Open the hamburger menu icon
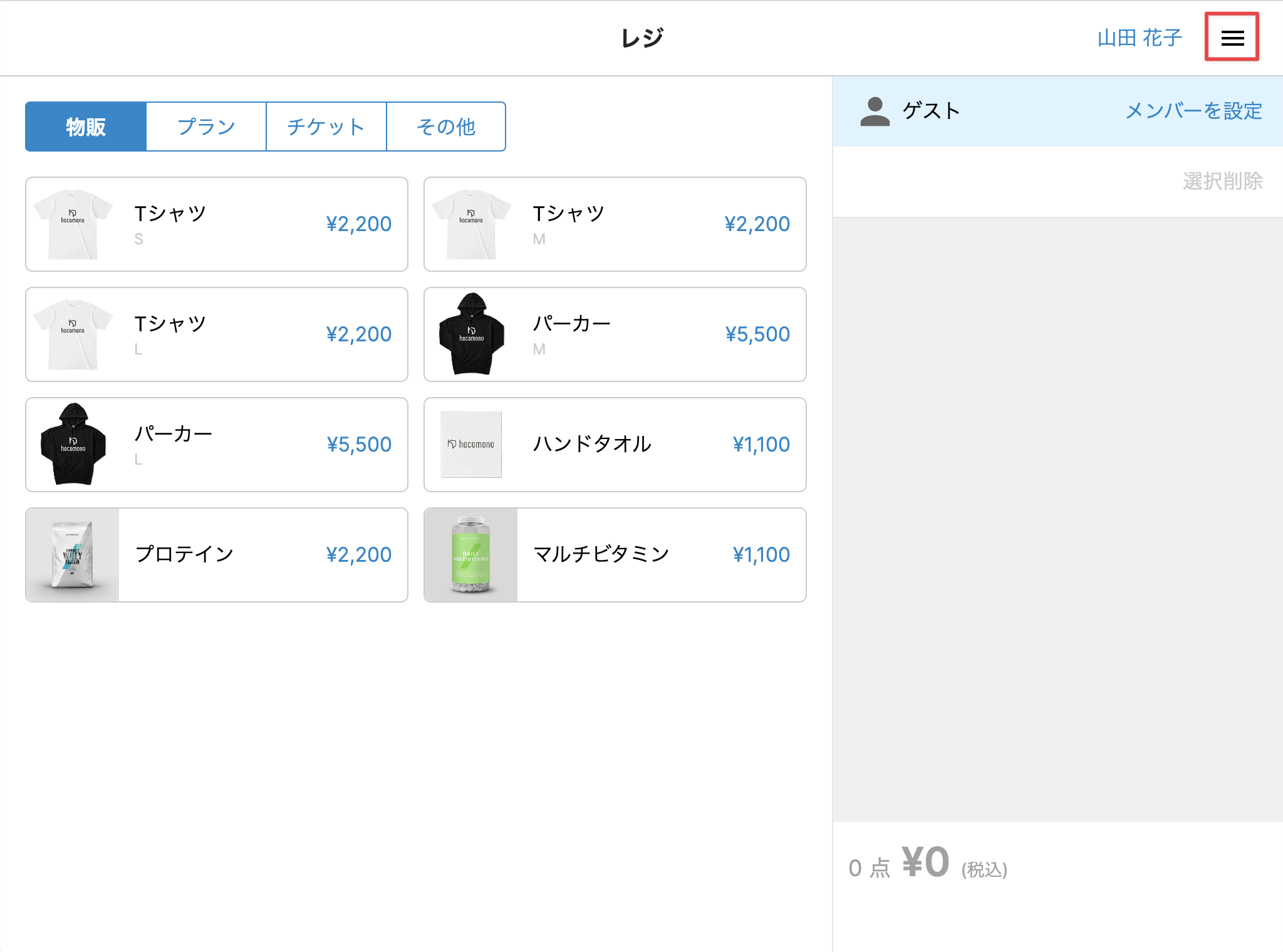Viewport: 1283px width, 952px height. pos(1232,38)
